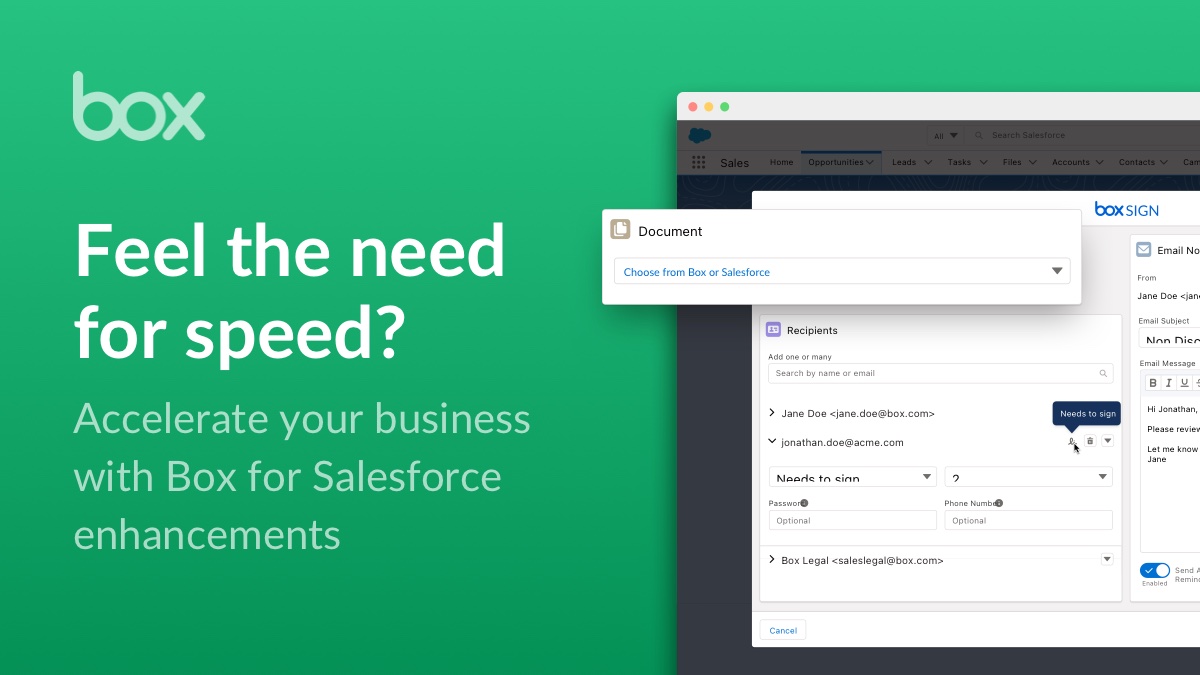Open the Choose from Box or Salesforce dropdown
The width and height of the screenshot is (1200, 675).
click(842, 271)
